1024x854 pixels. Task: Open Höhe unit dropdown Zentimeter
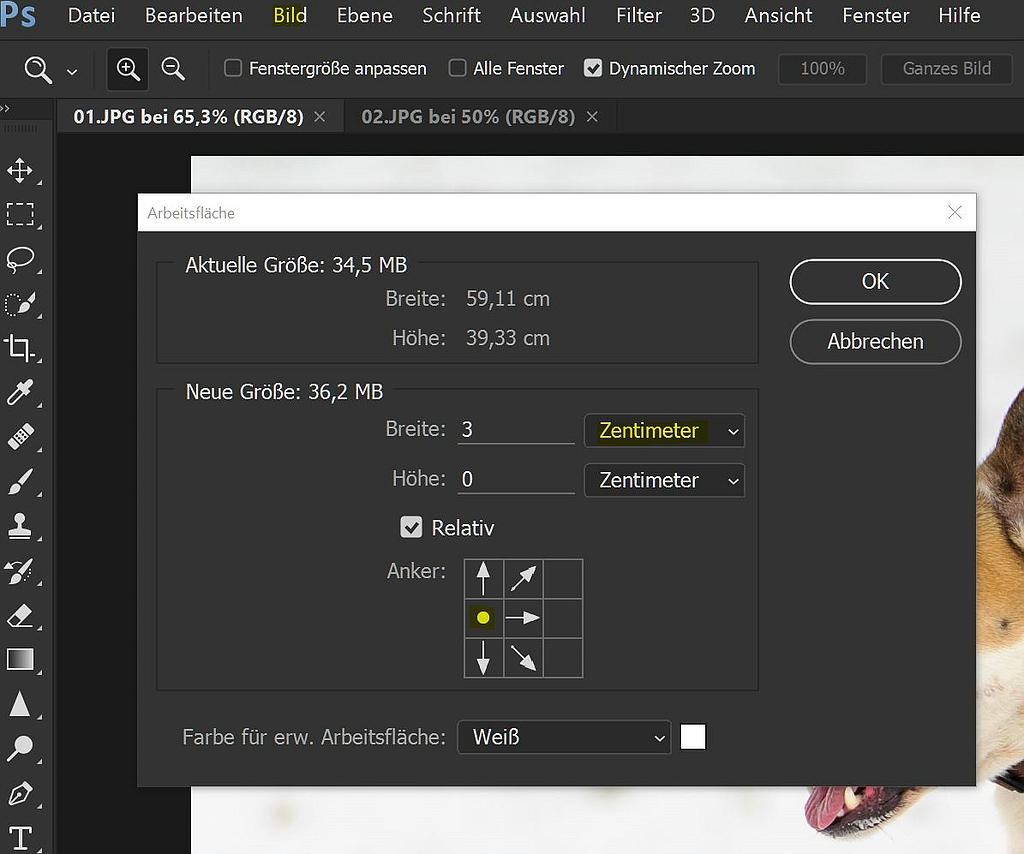pos(664,481)
